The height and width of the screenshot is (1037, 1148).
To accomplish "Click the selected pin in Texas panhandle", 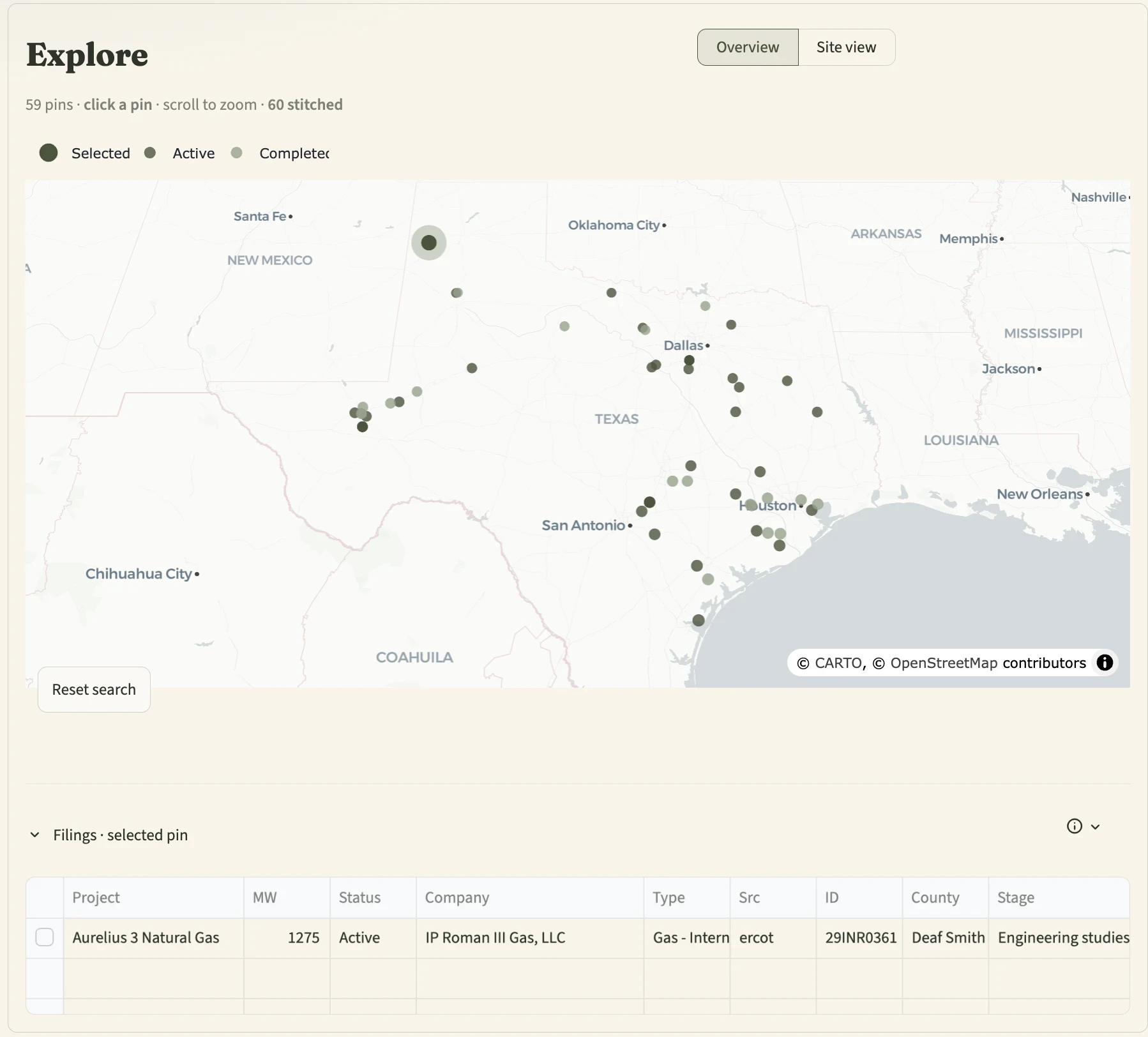I will point(429,243).
